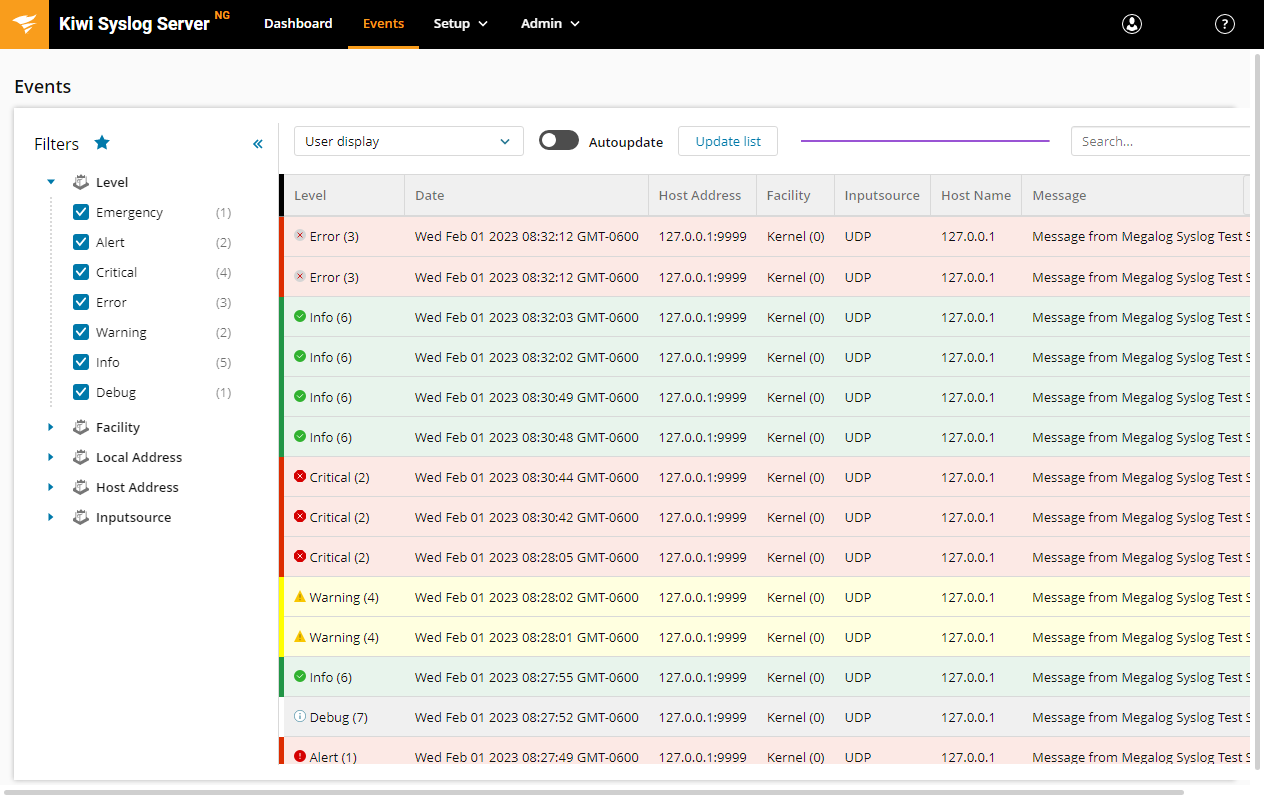Open the User display dropdown
Image resolution: width=1264 pixels, height=799 pixels.
point(408,142)
